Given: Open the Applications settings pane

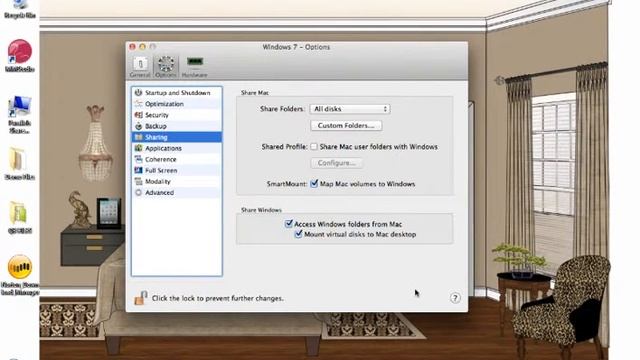Looking at the screenshot, I should coord(177,148).
